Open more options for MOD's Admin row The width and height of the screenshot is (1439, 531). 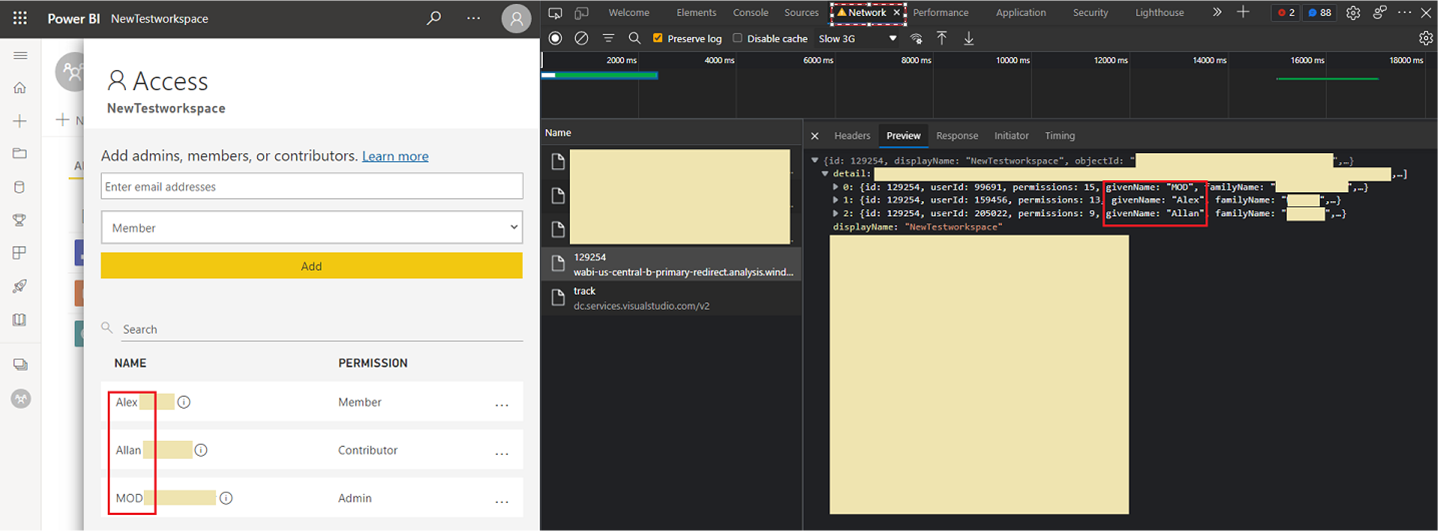502,501
